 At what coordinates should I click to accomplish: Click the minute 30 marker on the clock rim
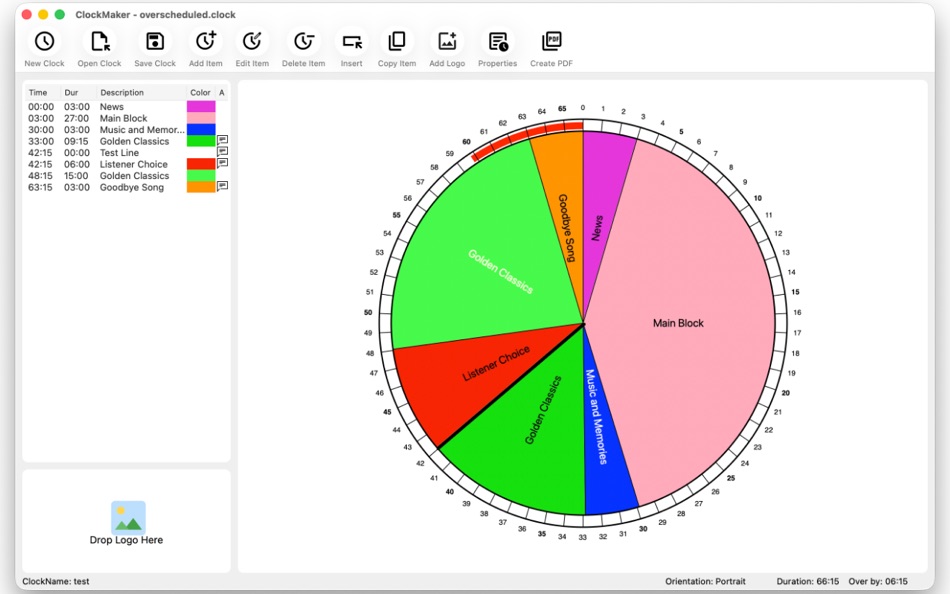pos(643,529)
